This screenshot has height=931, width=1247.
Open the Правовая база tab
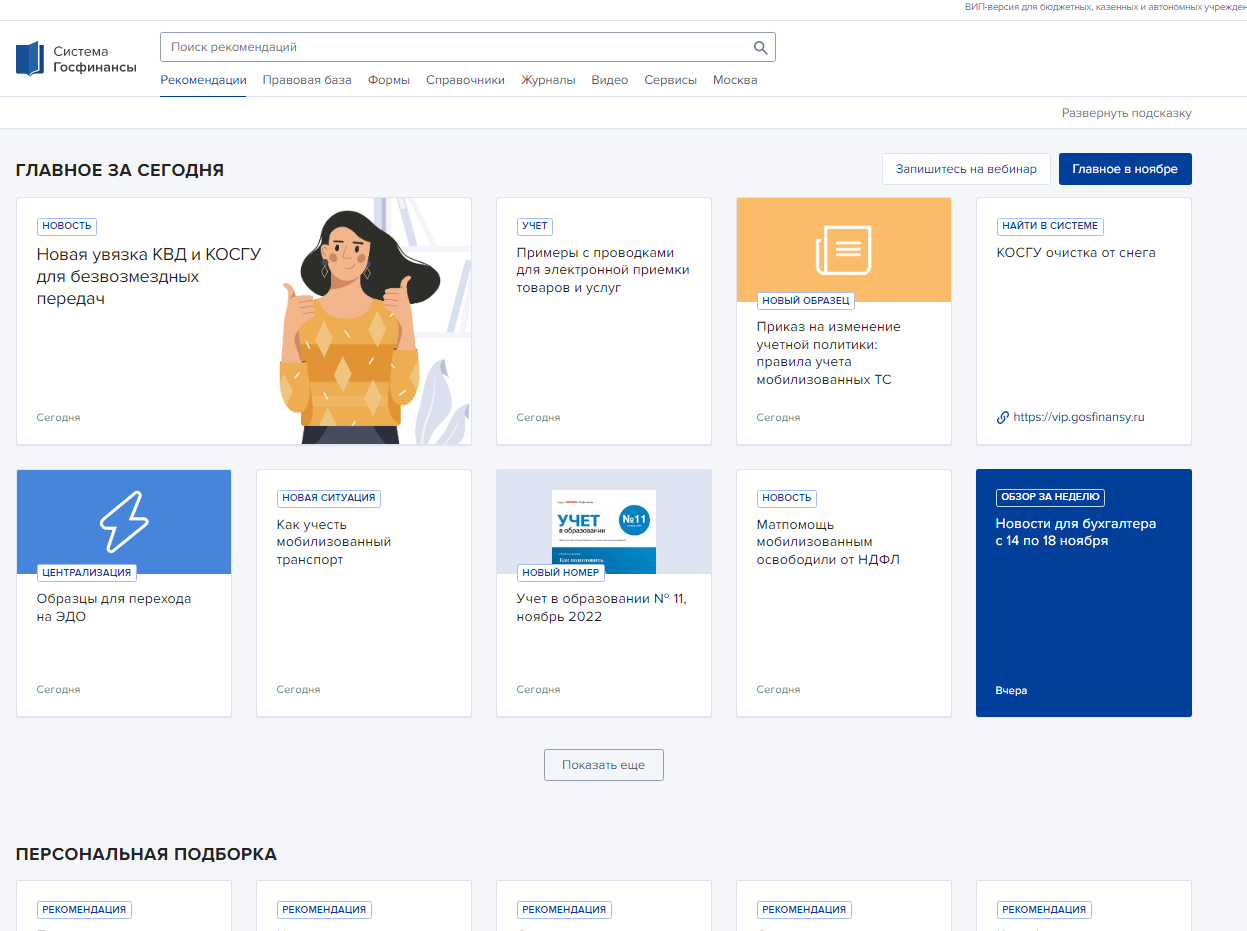pos(307,80)
